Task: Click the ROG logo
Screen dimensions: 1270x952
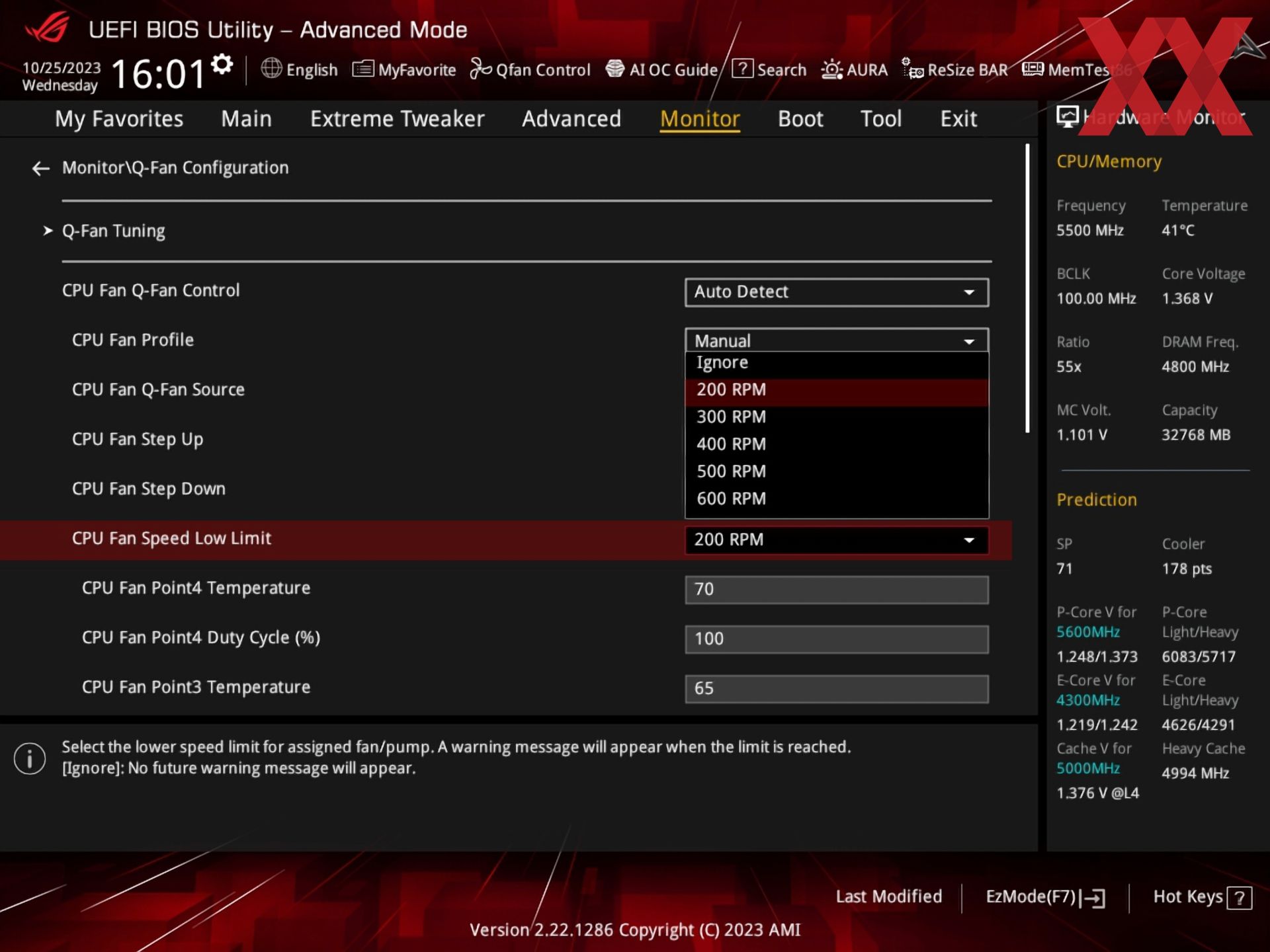Action: (48, 28)
